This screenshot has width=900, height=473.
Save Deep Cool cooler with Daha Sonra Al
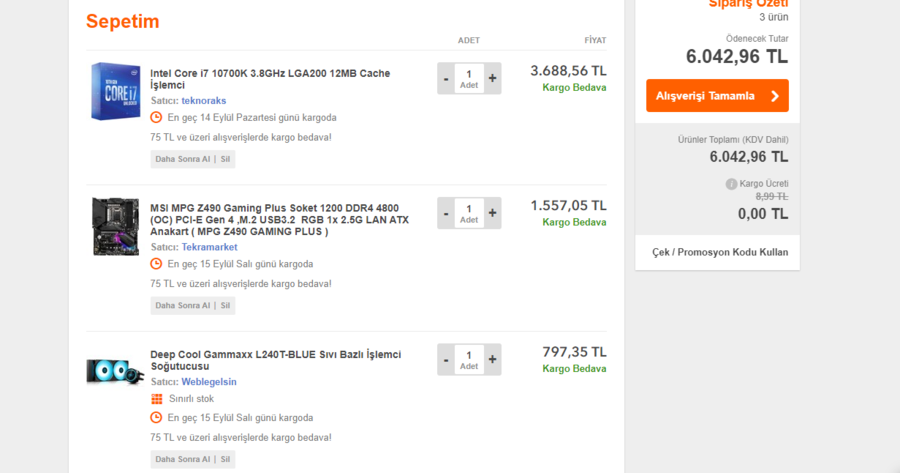182,459
